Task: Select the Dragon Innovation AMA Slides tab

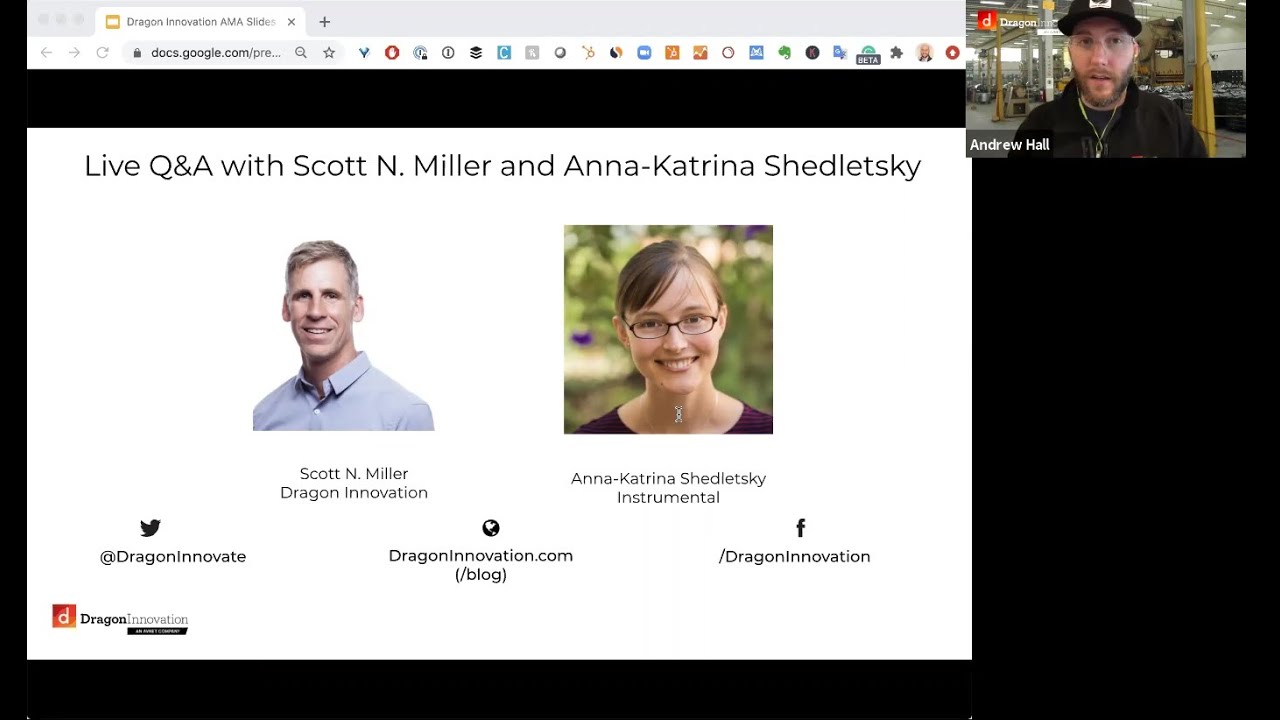Action: pyautogui.click(x=200, y=22)
